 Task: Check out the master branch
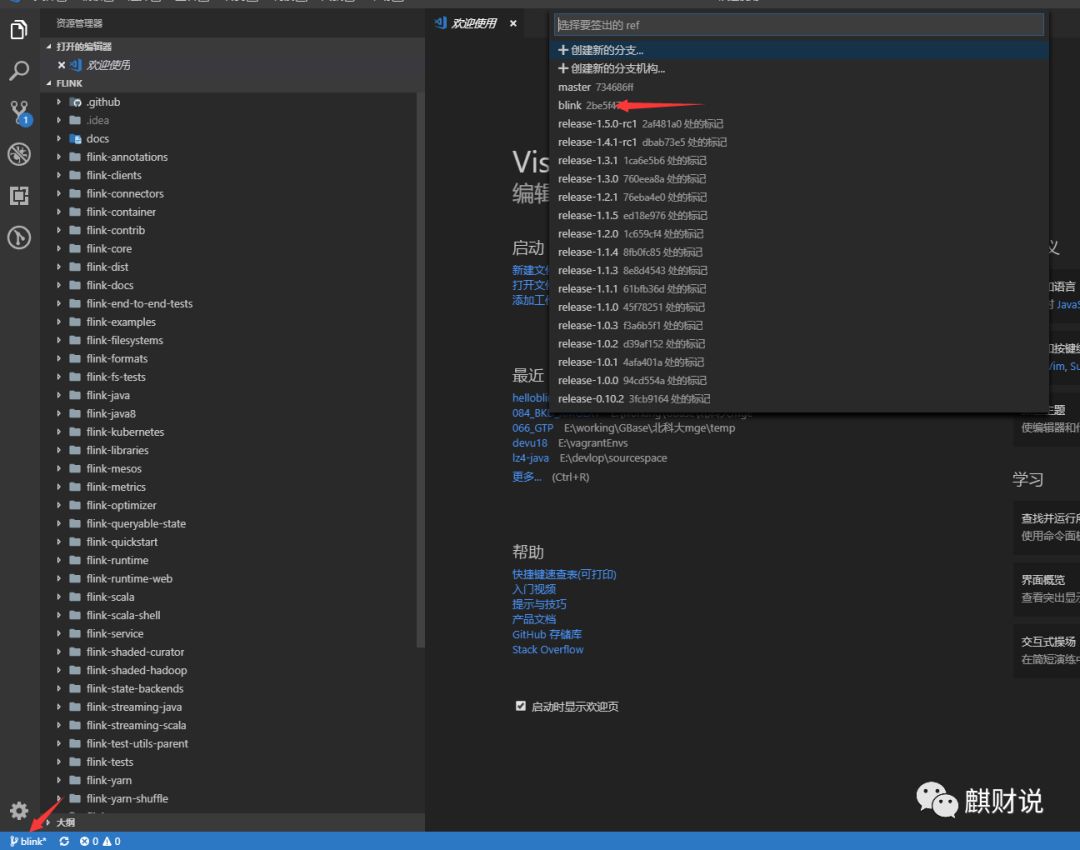799,87
